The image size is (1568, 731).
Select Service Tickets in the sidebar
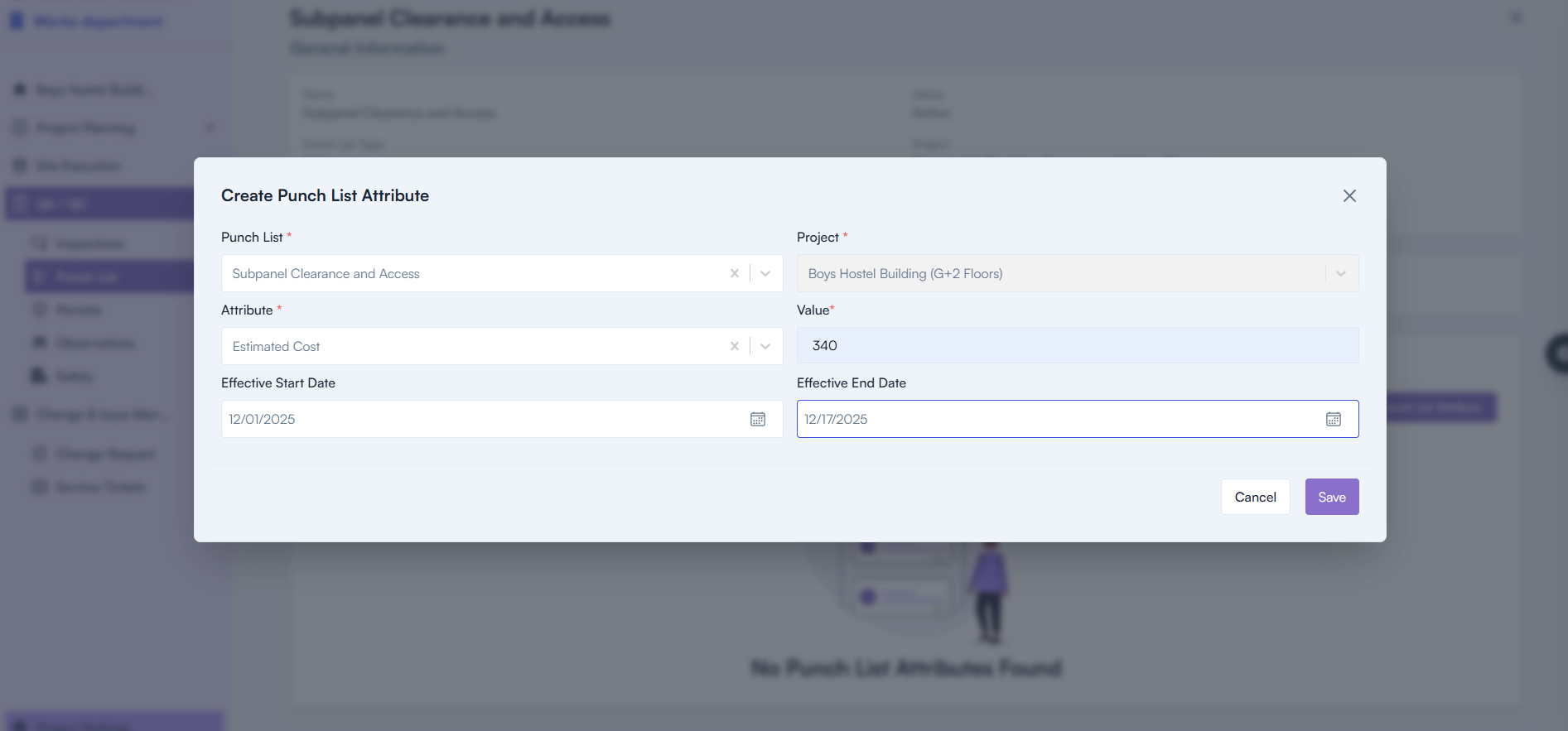click(99, 487)
